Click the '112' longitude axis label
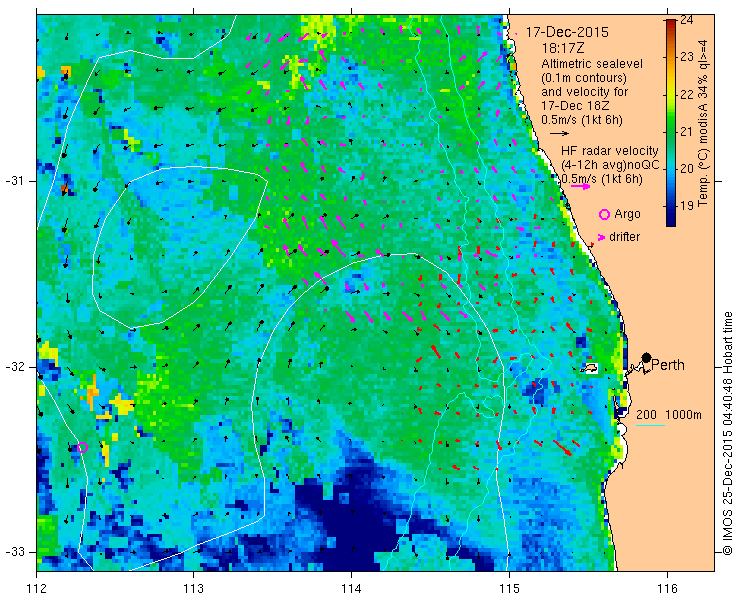Screen dimensions: 740x600 tap(37, 589)
